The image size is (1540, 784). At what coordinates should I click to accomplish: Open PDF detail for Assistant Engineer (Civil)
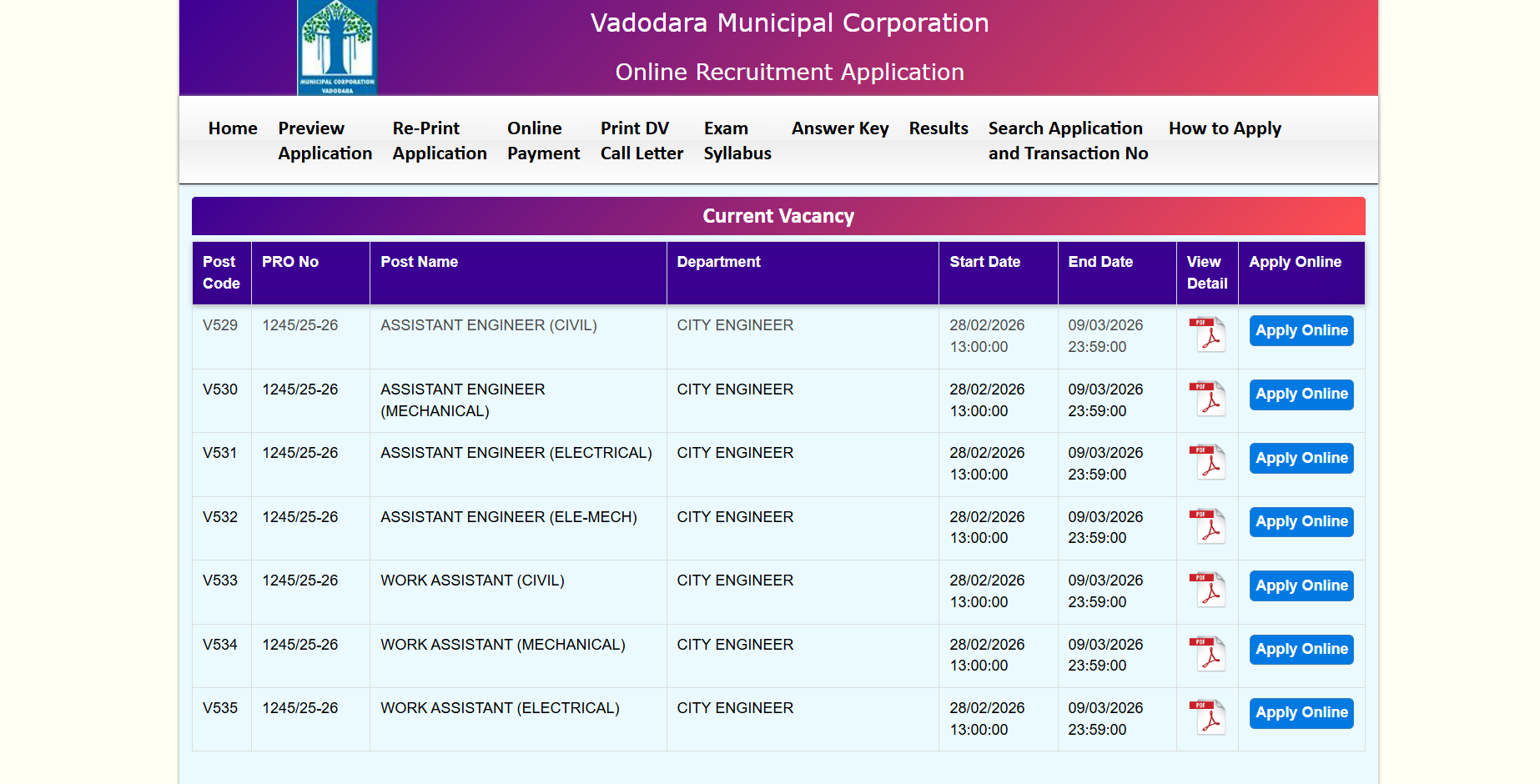point(1207,334)
